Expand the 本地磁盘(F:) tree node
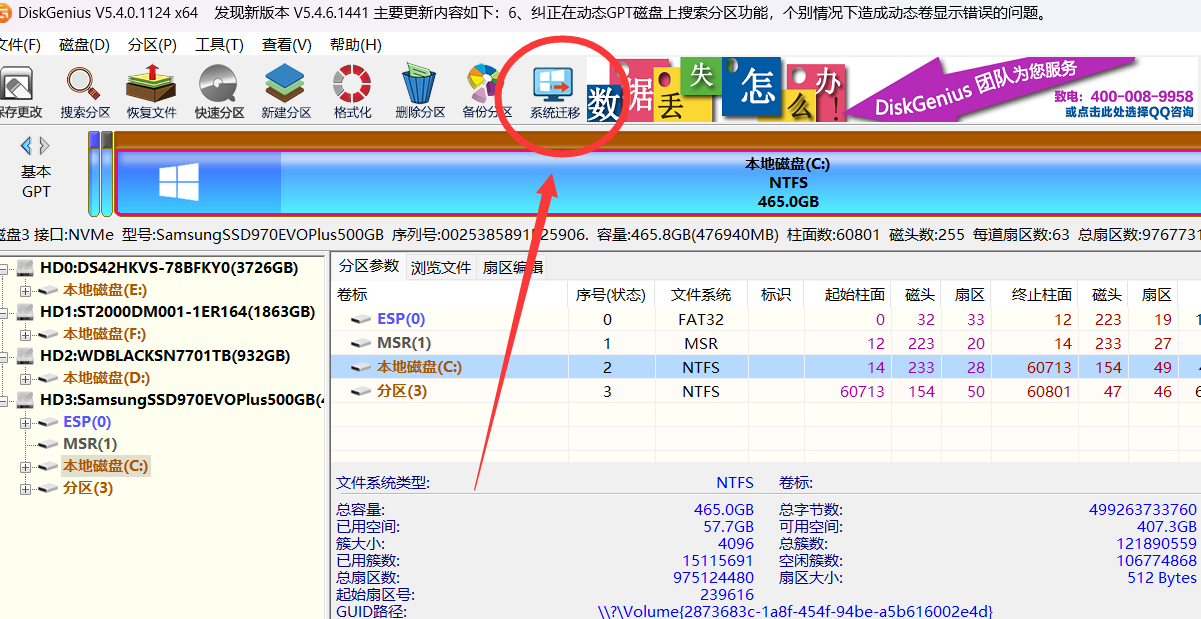 point(25,336)
